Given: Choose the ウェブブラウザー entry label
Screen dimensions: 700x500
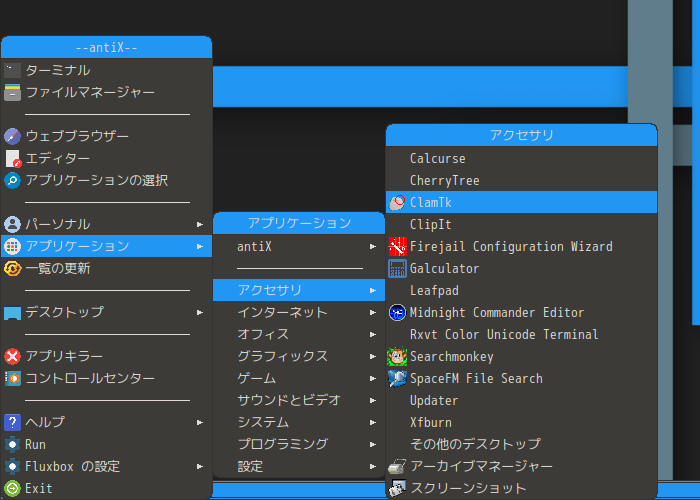Looking at the screenshot, I should pyautogui.click(x=77, y=136).
